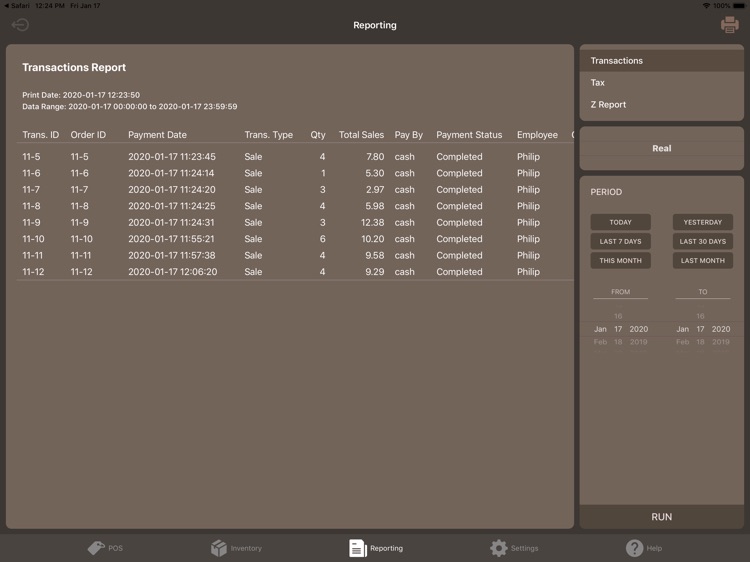Tap the battery percentage indicator

(721, 6)
